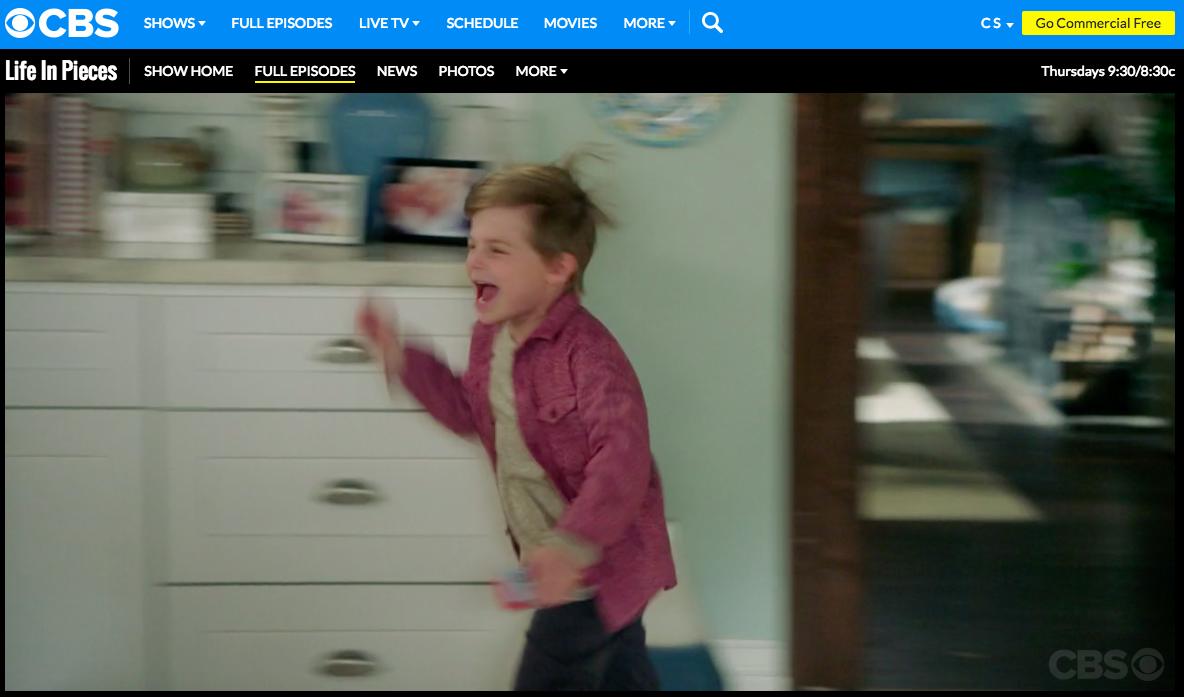Click the CBS eye logo
The image size is (1184, 697).
pyautogui.click(x=62, y=23)
